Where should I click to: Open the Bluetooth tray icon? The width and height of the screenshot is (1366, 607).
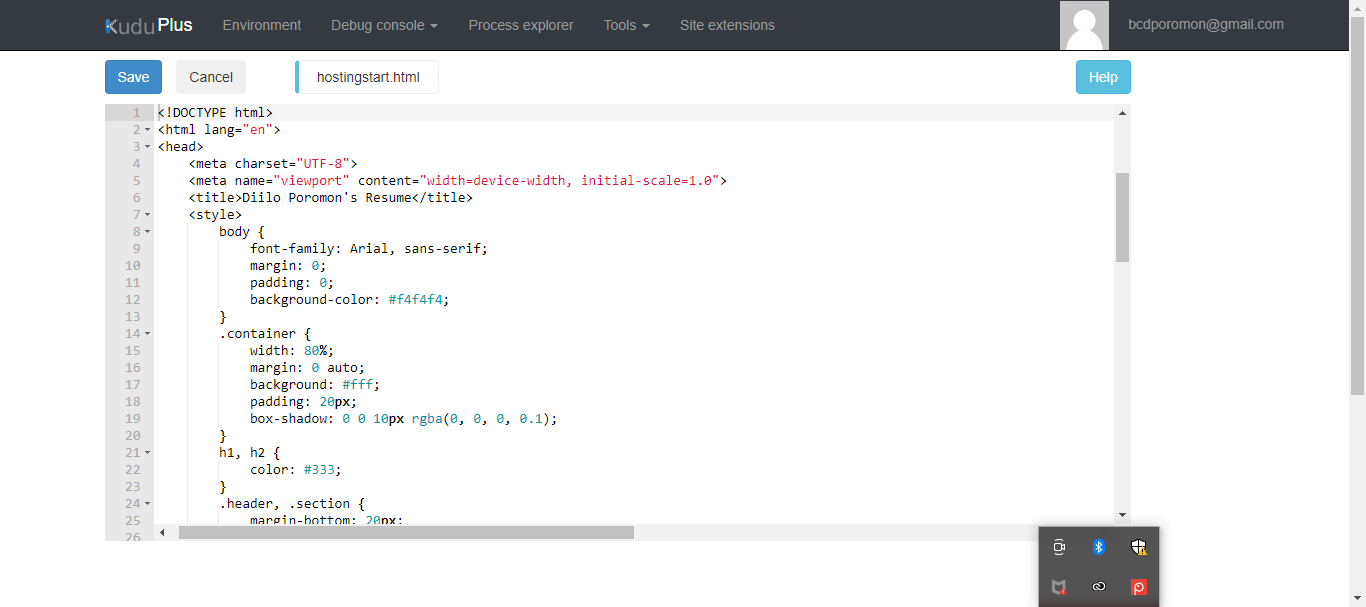[1098, 547]
